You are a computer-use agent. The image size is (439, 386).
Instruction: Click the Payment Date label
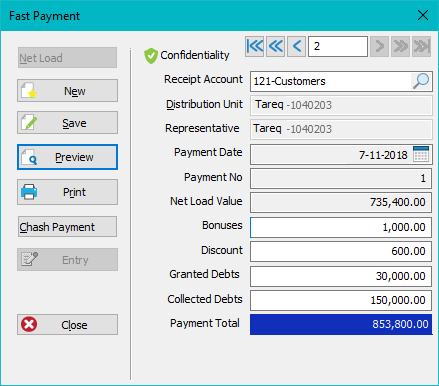coord(208,152)
